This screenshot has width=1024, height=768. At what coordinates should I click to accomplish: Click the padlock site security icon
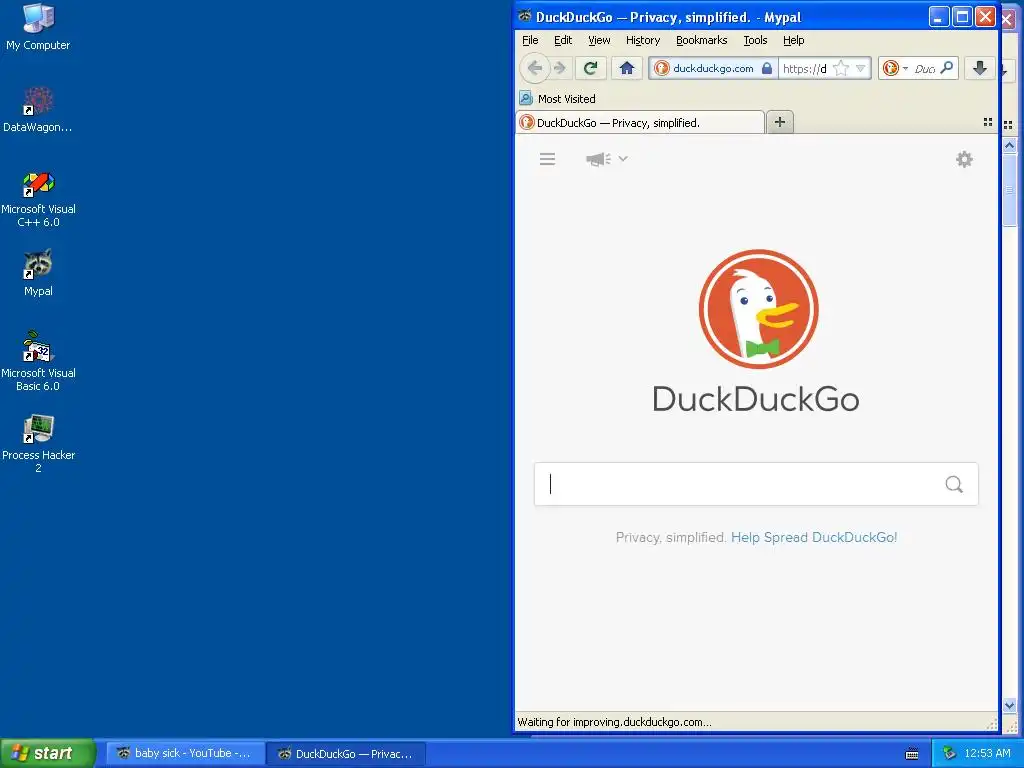coord(767,68)
